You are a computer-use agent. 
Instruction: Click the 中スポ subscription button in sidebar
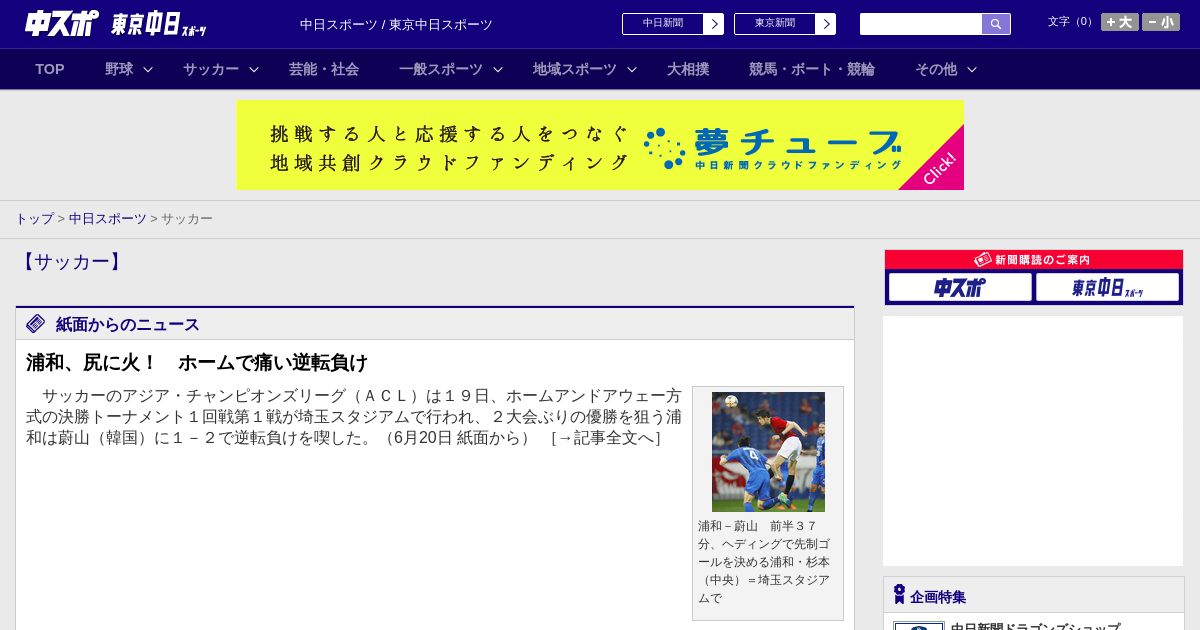(960, 287)
